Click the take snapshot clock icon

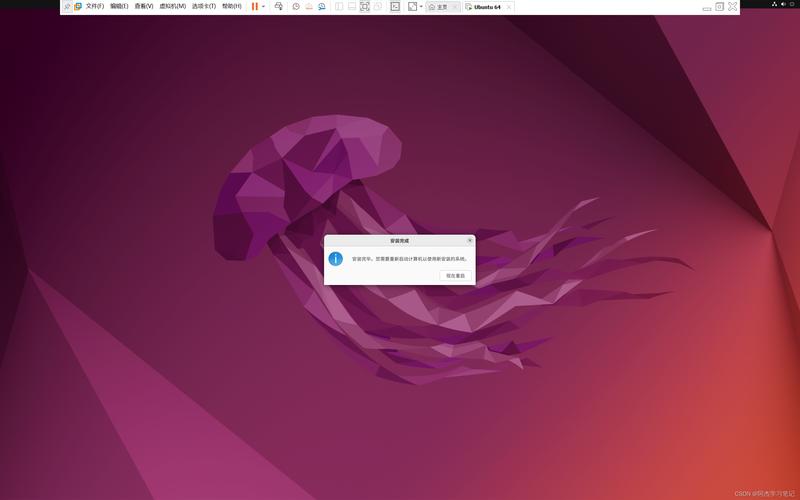[x=296, y=7]
